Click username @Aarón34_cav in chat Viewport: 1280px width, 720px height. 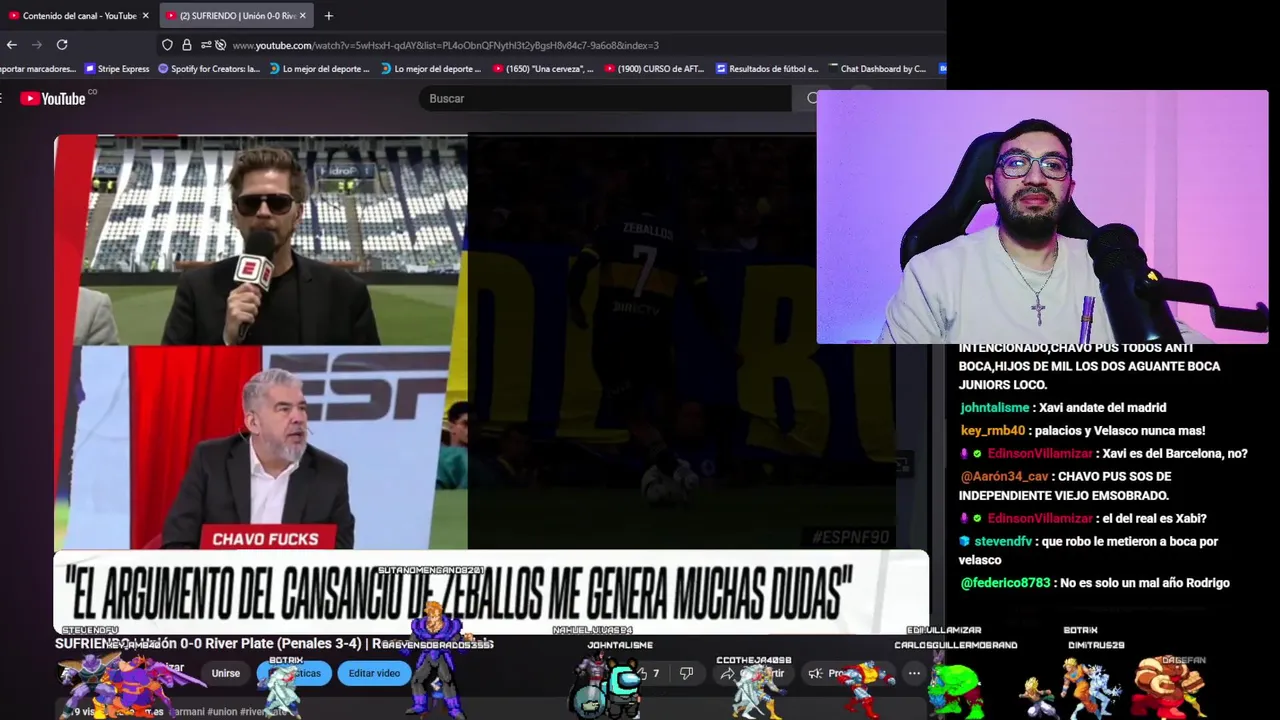(x=1003, y=477)
